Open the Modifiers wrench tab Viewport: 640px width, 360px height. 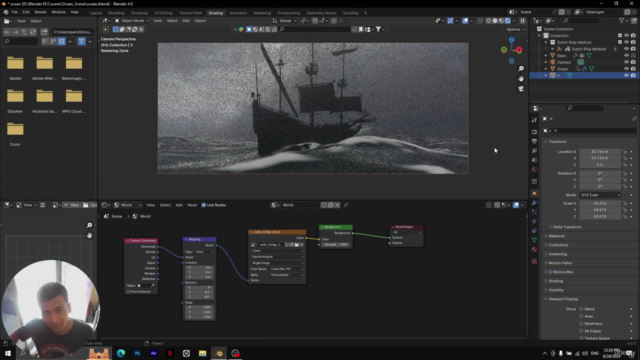(534, 203)
